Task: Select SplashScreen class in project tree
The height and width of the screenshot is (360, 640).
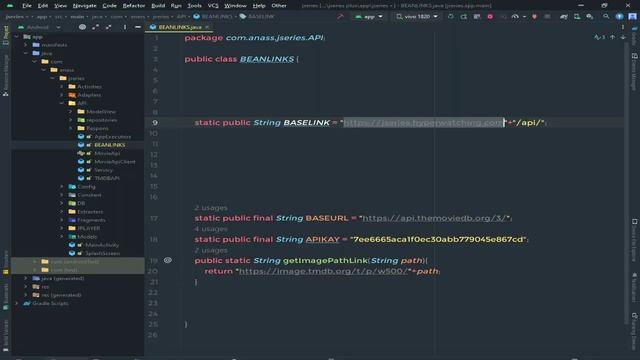Action: [x=102, y=253]
